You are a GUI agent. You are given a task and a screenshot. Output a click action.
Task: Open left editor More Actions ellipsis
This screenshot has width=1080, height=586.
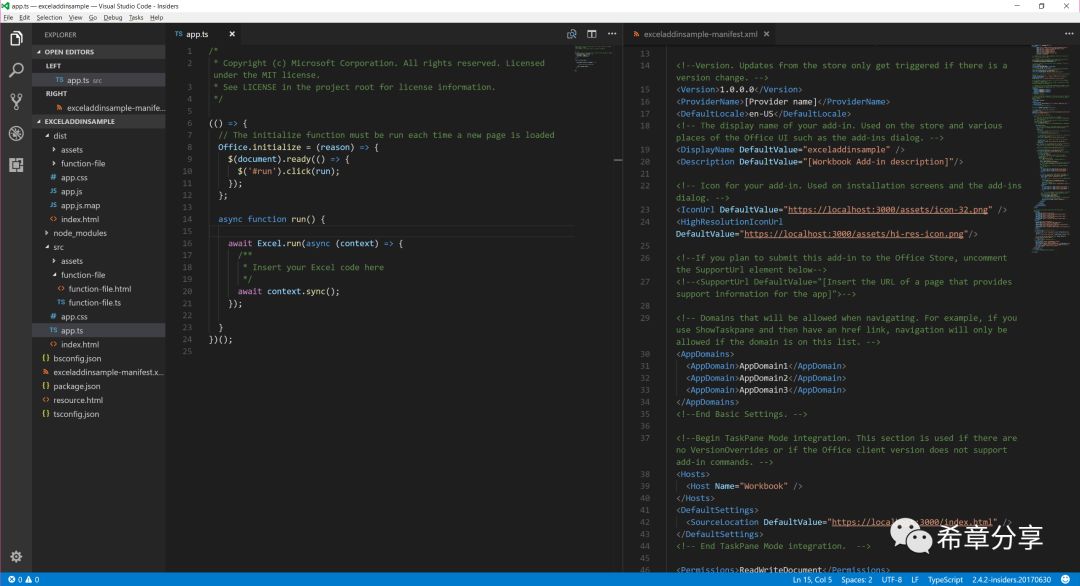tap(612, 34)
